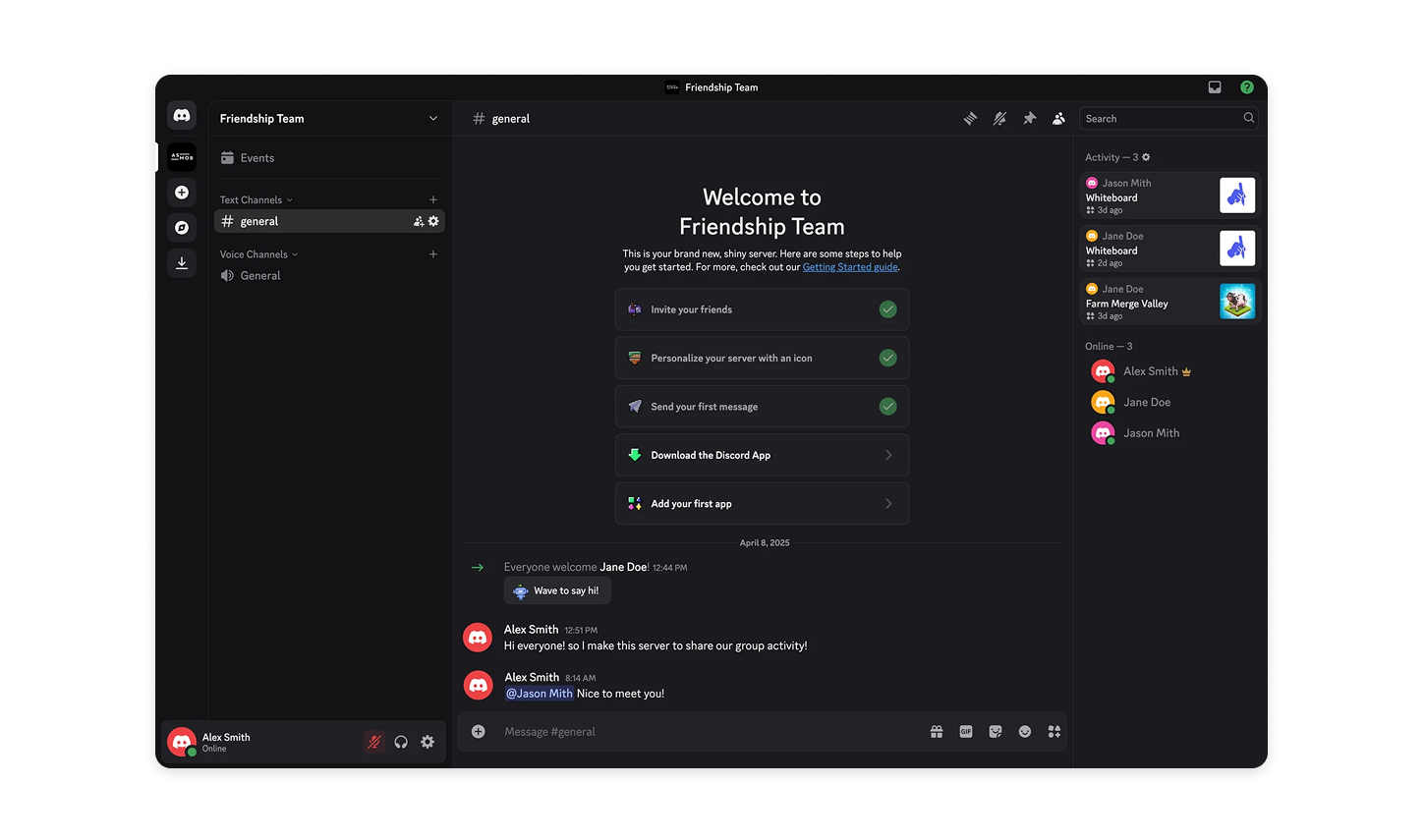Image resolution: width=1425 pixels, height=840 pixels.
Task: Join the General voice channel
Action: point(329,276)
